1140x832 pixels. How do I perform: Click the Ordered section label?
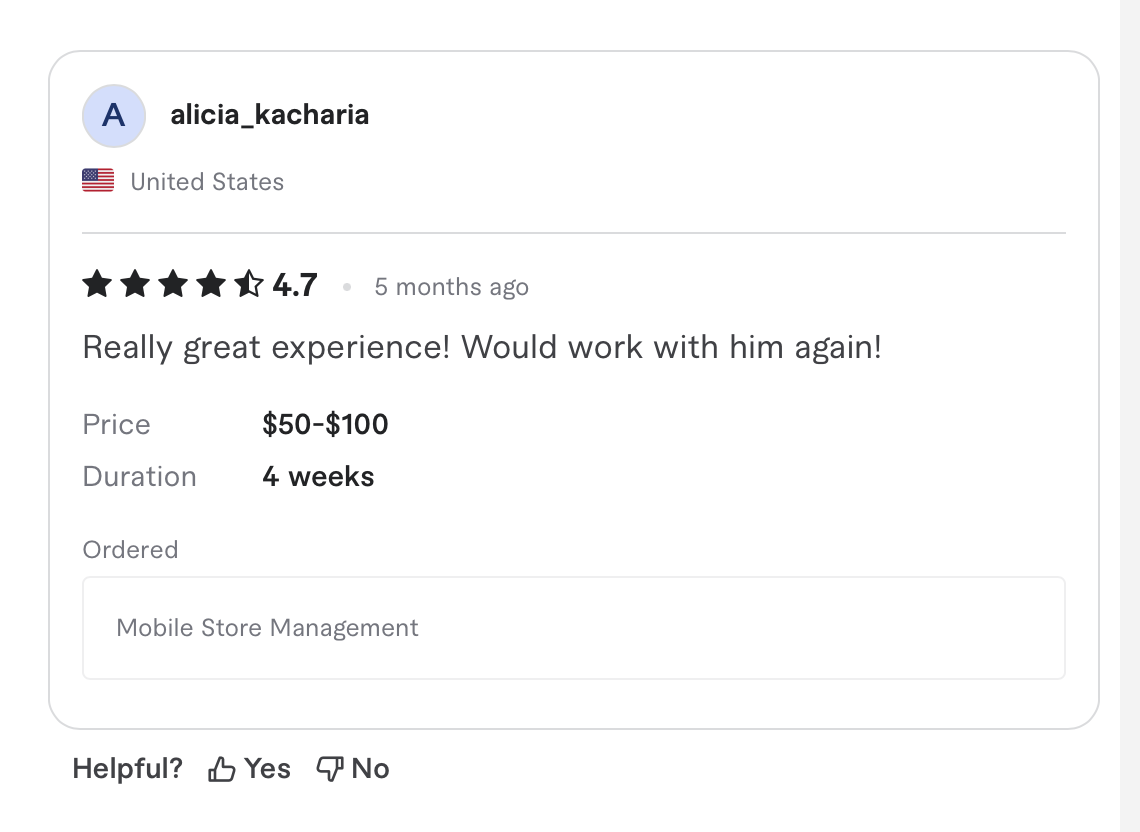pos(130,549)
